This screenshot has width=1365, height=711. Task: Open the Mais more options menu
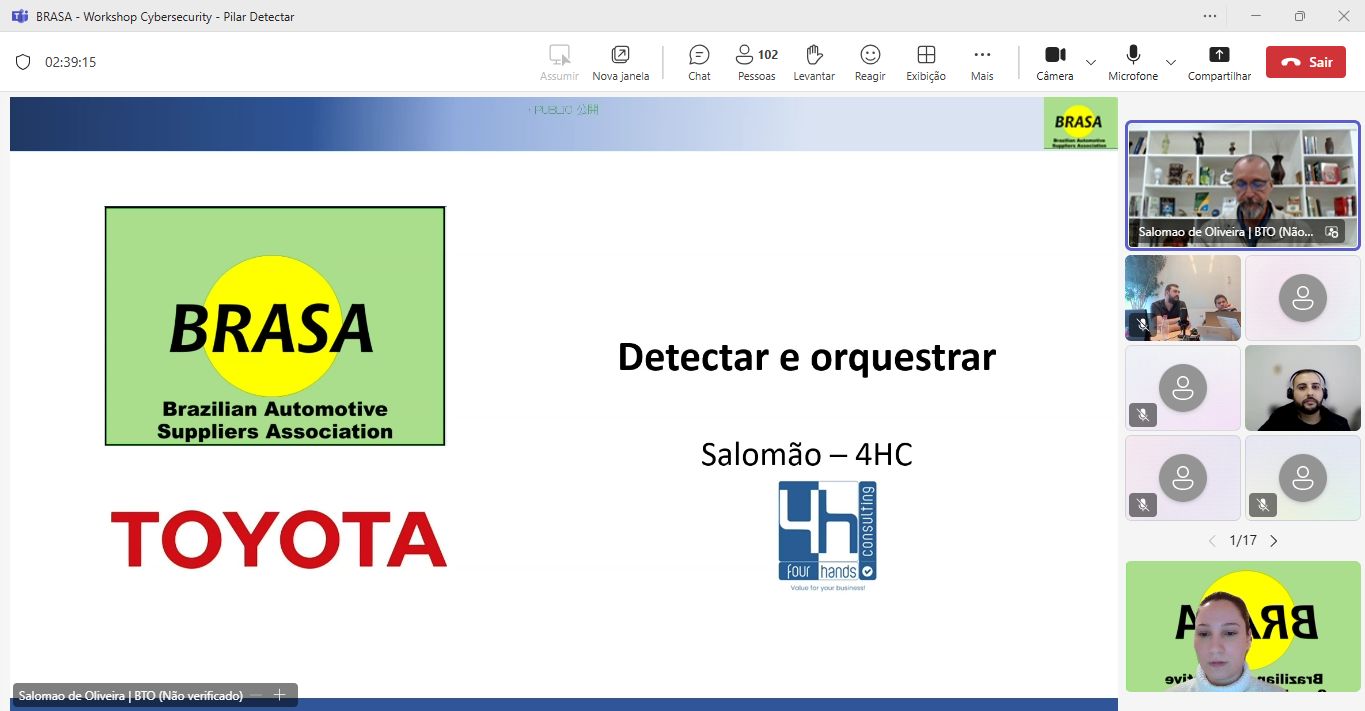pos(982,62)
